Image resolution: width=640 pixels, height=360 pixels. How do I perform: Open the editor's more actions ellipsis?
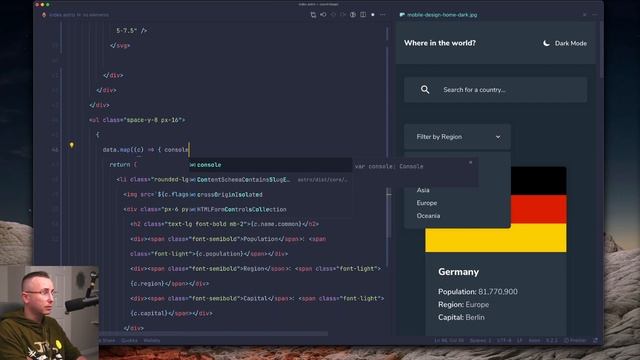pyautogui.click(x=382, y=15)
